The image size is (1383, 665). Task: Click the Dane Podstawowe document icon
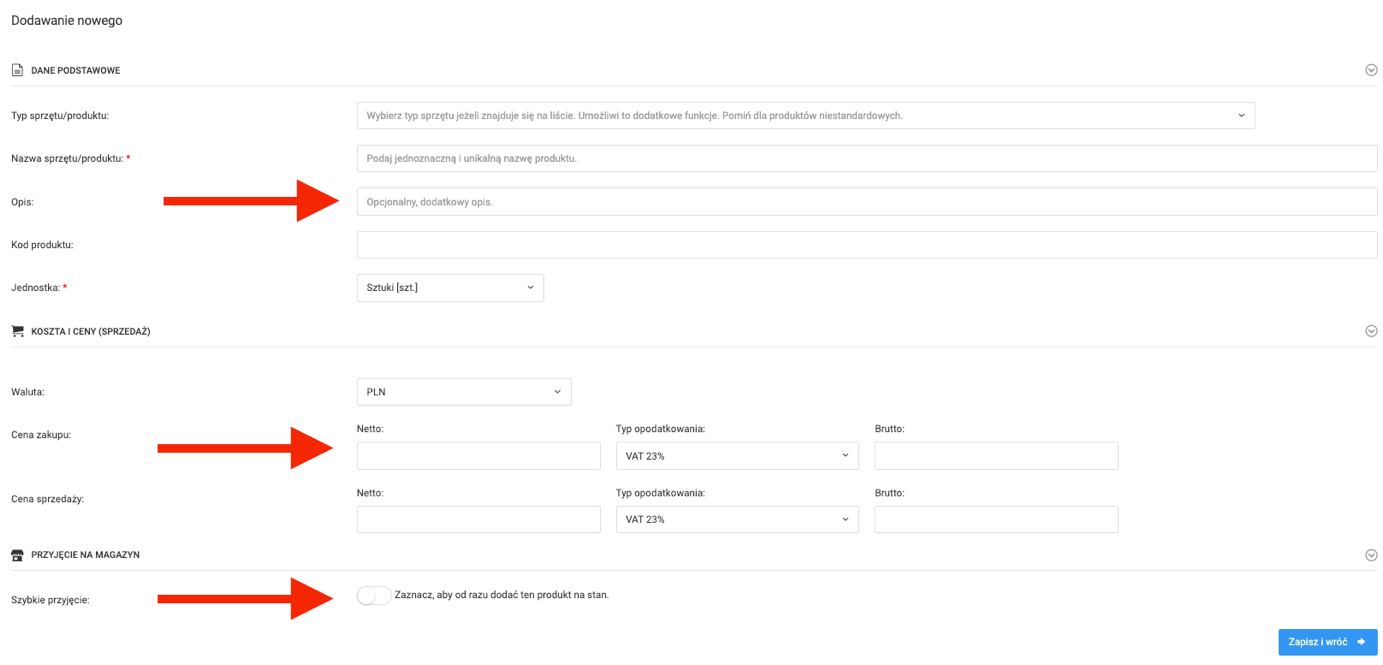17,71
